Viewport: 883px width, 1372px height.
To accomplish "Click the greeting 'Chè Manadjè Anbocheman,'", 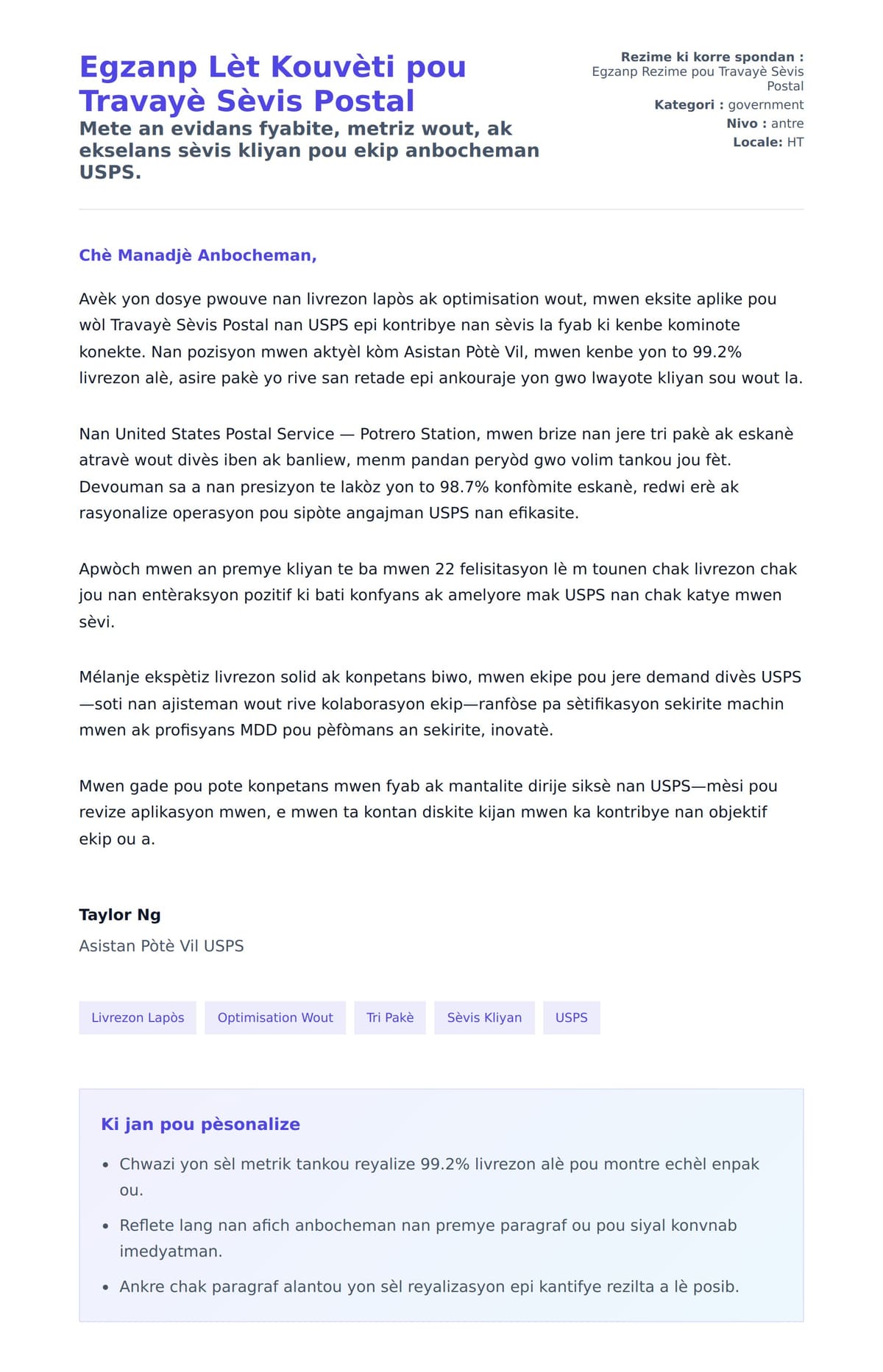I will point(198,255).
